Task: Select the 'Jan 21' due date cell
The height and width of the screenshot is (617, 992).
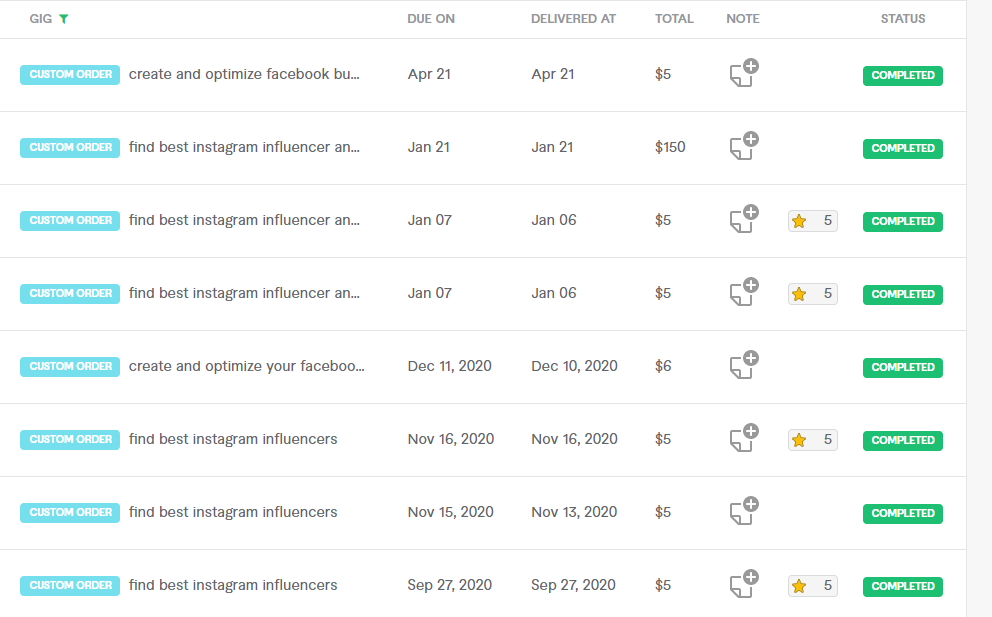Action: click(428, 147)
